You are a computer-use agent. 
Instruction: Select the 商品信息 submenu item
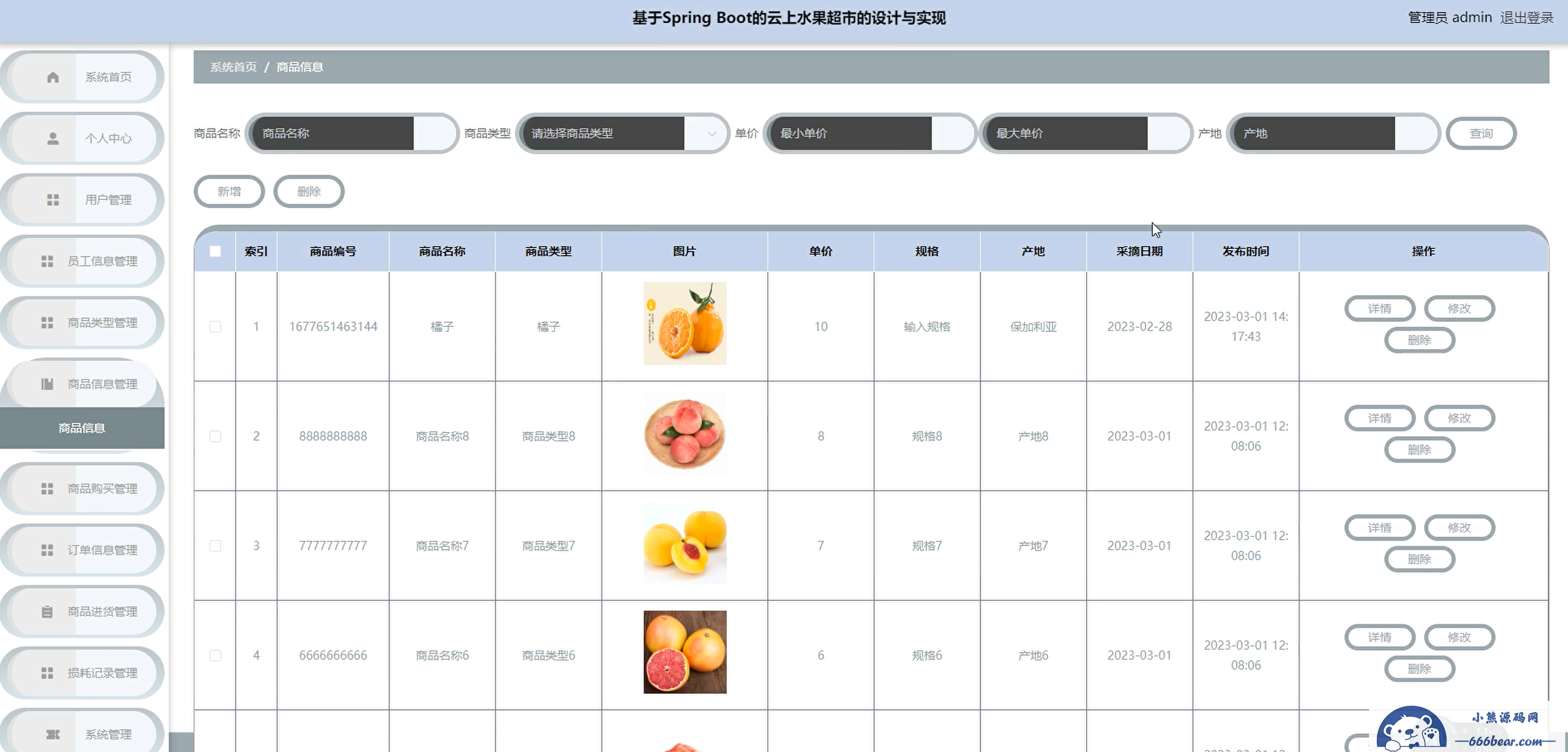pyautogui.click(x=82, y=428)
